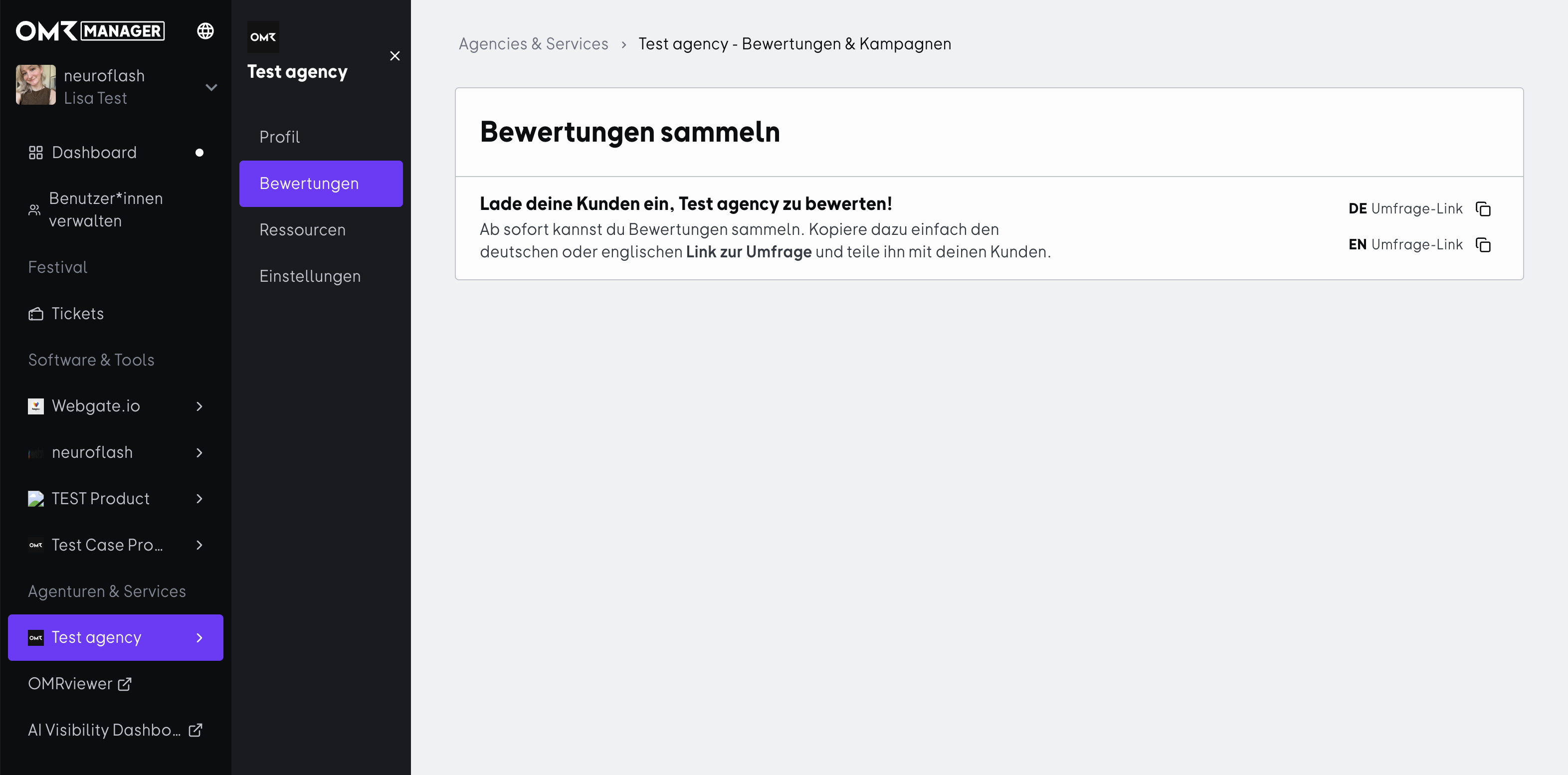Open the language globe icon
Screen dimensions: 1568x775
pyautogui.click(x=206, y=30)
